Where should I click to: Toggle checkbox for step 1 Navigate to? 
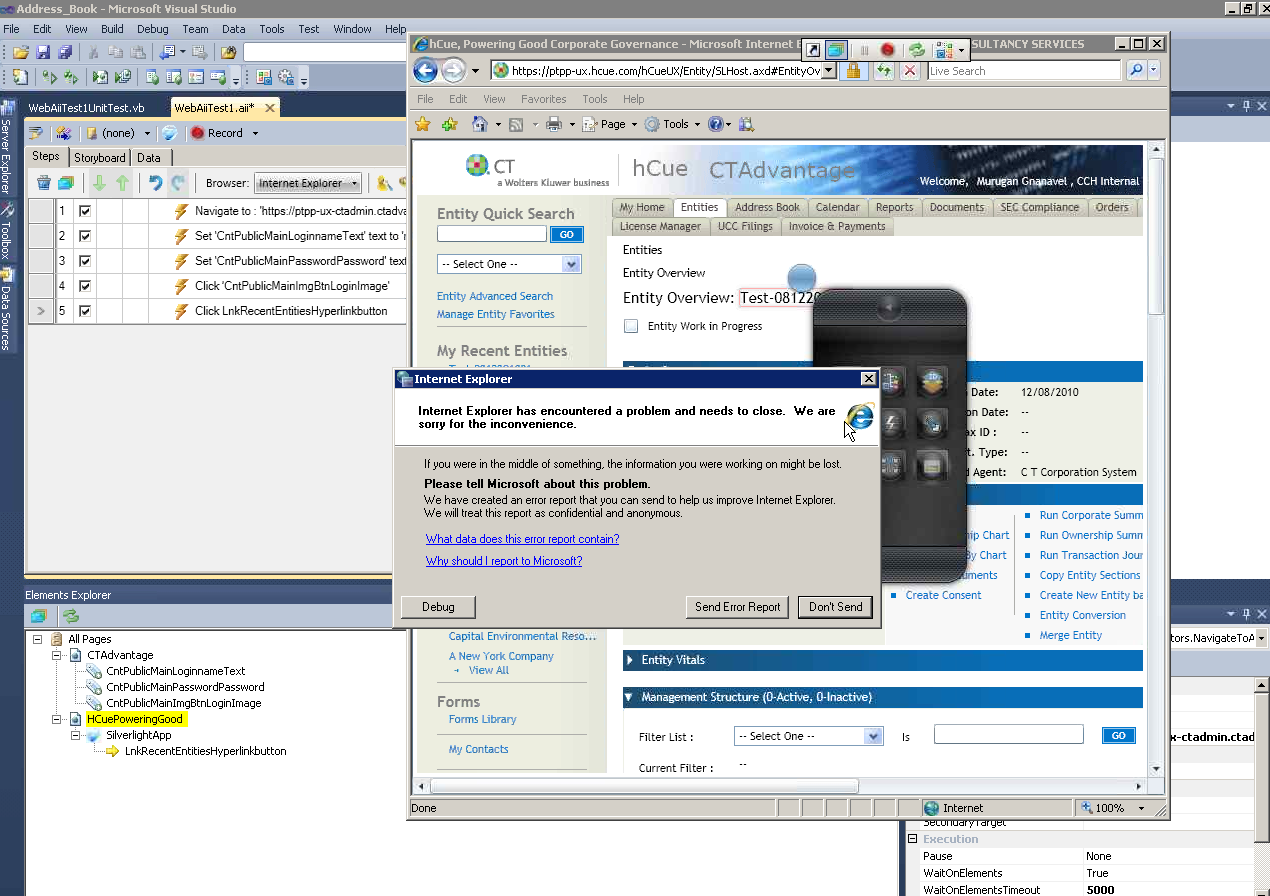(x=85, y=211)
